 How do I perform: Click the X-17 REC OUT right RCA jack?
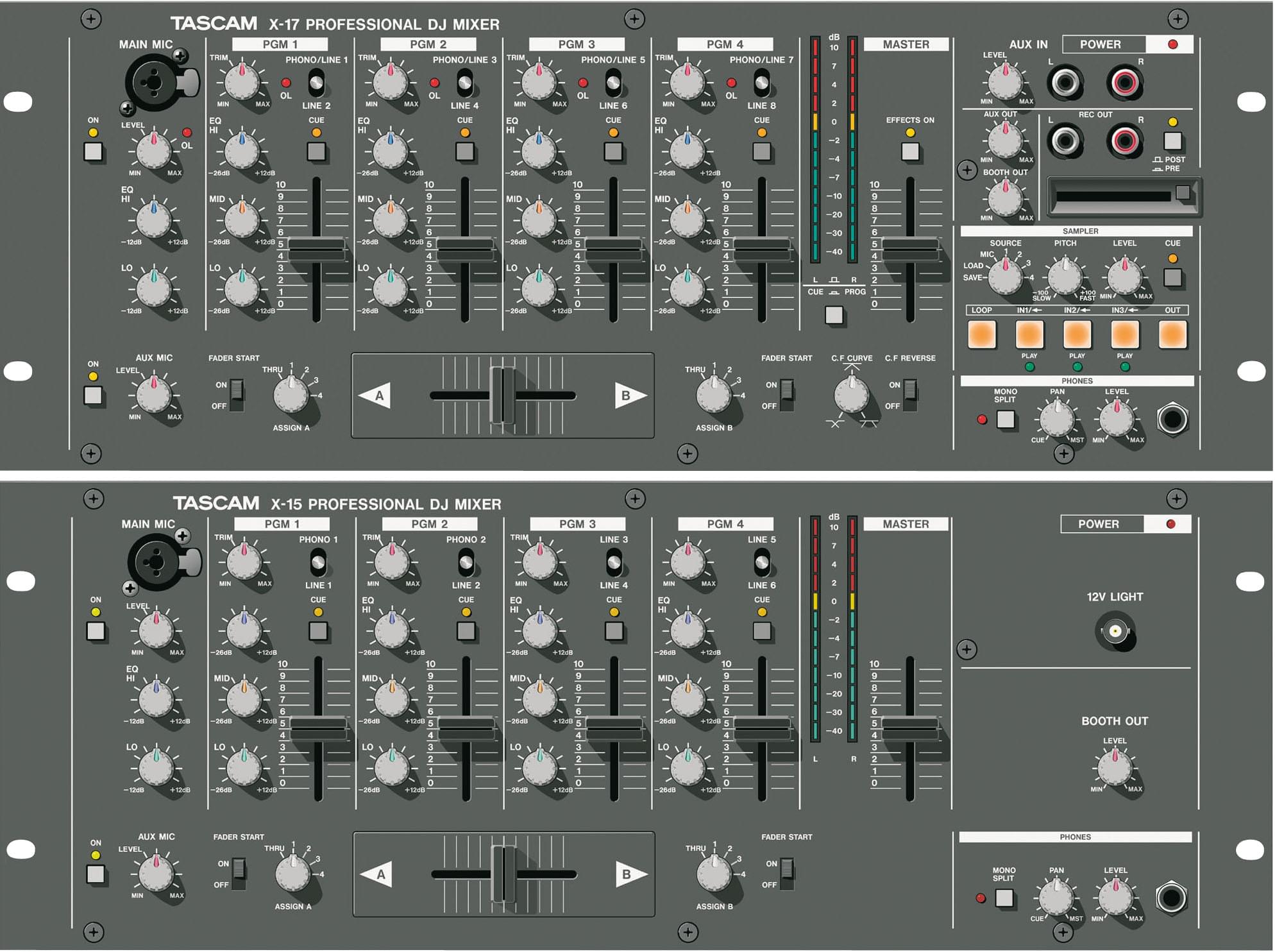coord(1125,141)
